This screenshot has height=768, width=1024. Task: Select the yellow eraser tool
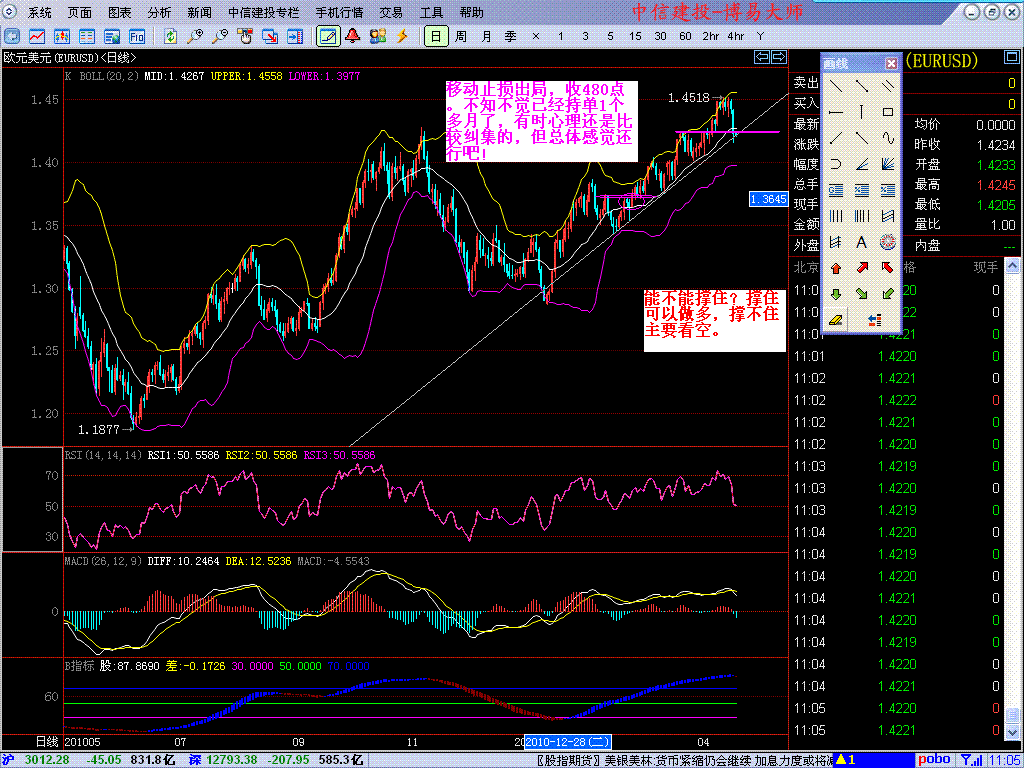coord(836,320)
